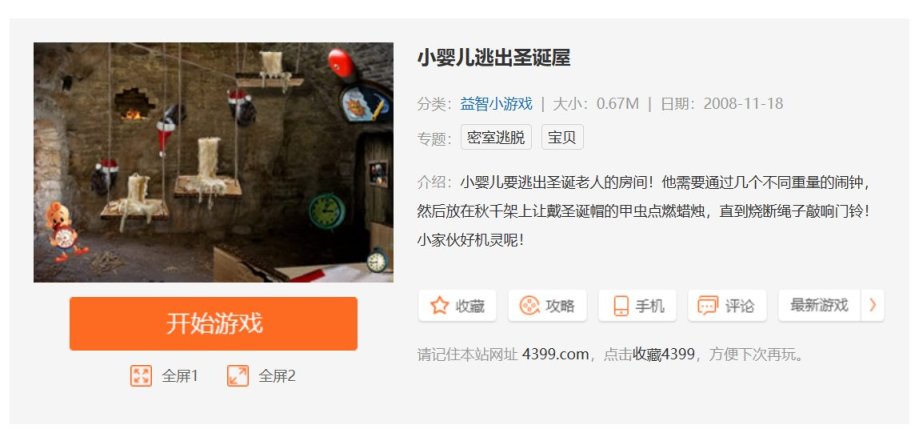Start the game with 开始游戏 button
The image size is (919, 441).
[213, 324]
